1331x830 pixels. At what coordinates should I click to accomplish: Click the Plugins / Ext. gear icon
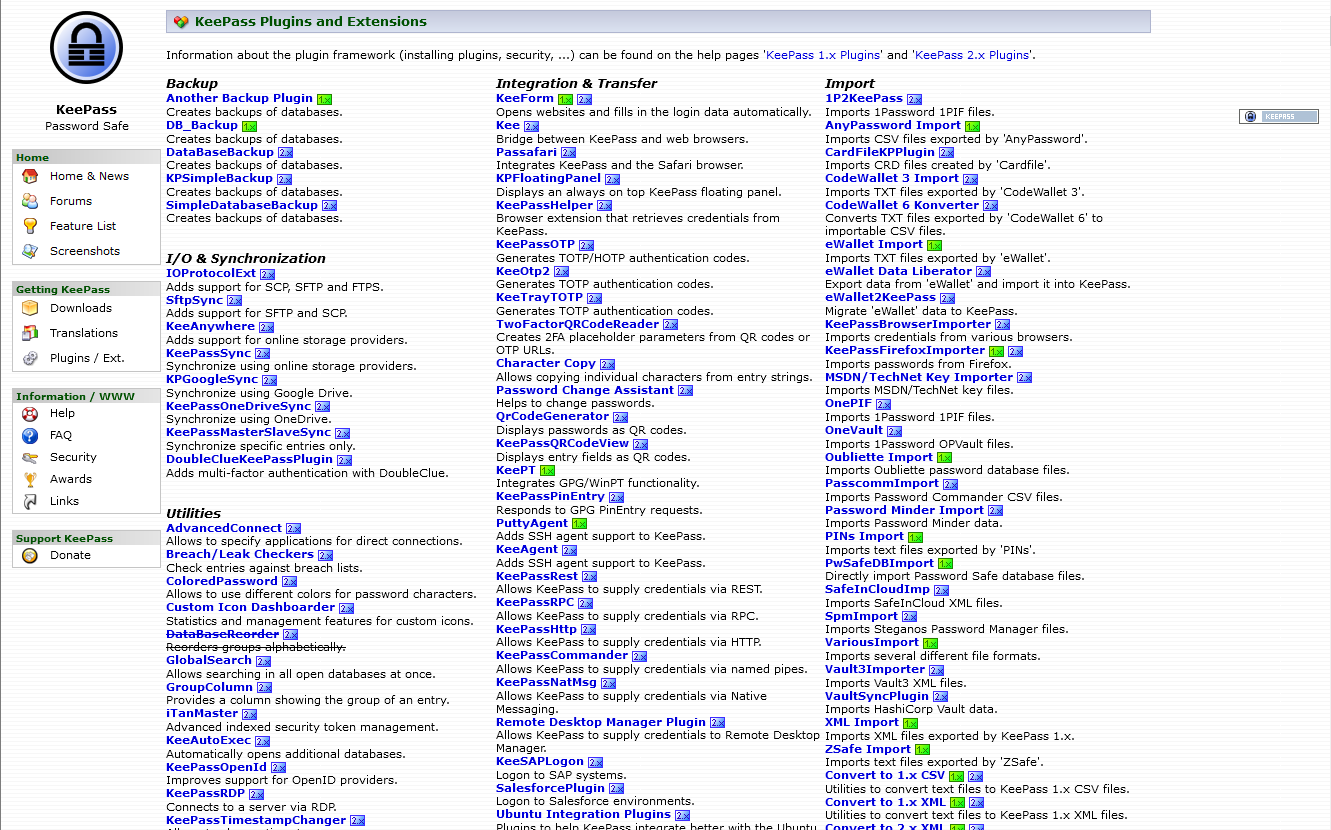[x=30, y=358]
